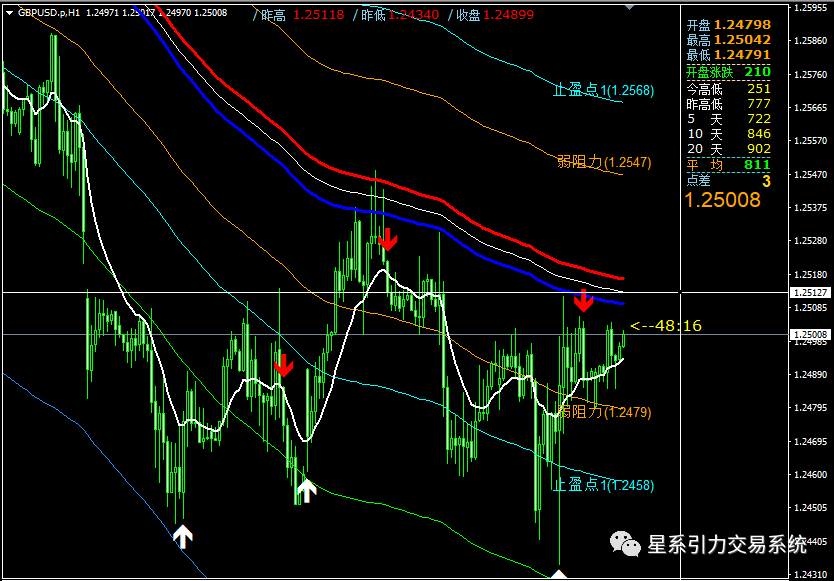Click the gray chart shift marker triangle
The width and height of the screenshot is (834, 581).
630,7
